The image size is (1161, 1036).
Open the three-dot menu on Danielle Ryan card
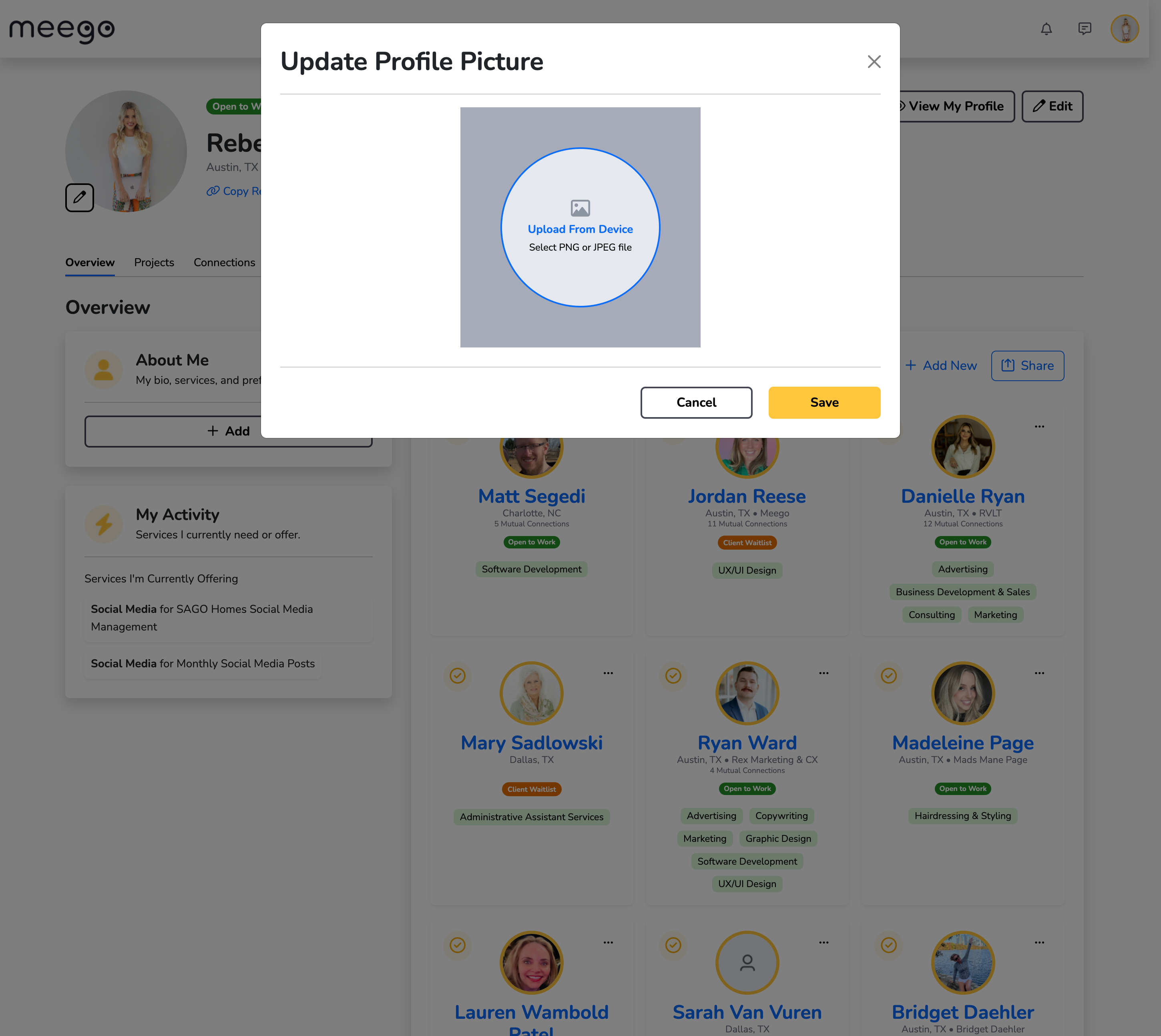1039,426
